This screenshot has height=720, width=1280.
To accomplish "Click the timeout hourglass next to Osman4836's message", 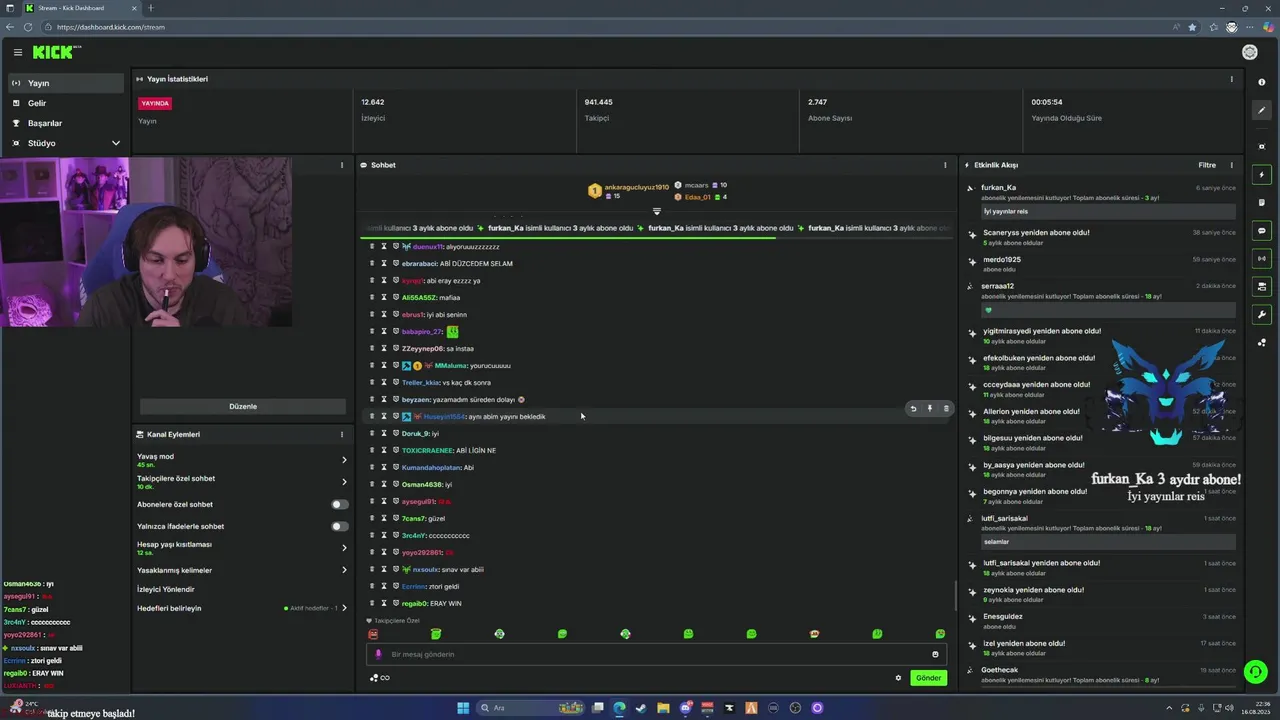I will click(384, 484).
